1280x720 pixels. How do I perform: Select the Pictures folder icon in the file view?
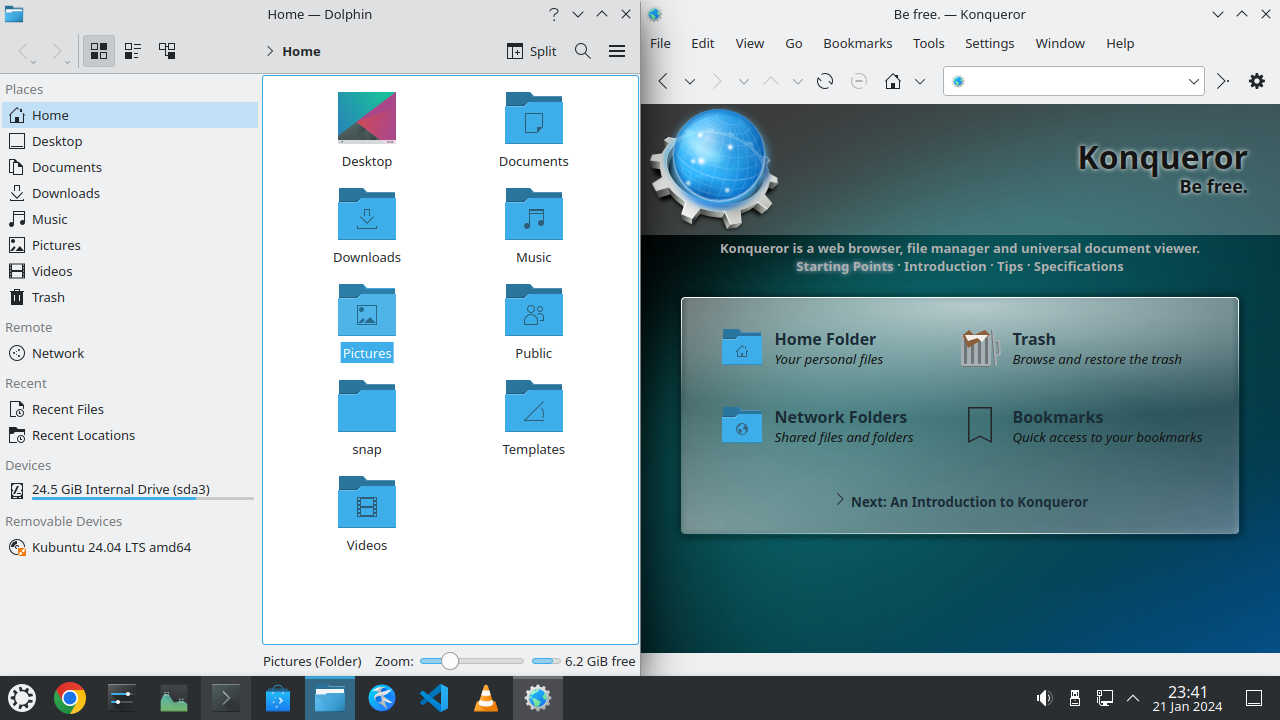[367, 310]
